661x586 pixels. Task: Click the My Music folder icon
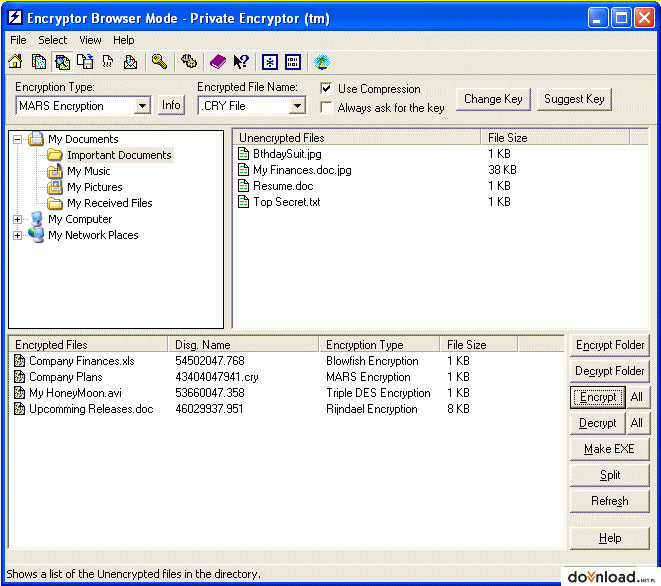[55, 171]
